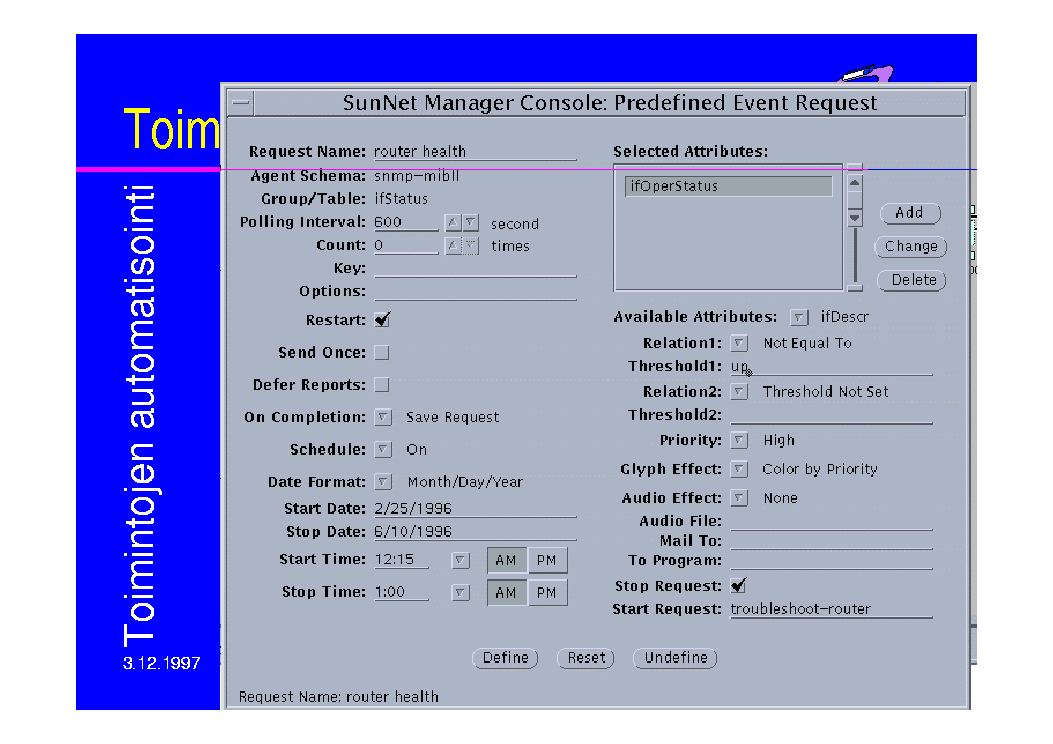Viewport: 1053px width, 744px height.
Task: Click the Count input field
Action: [x=406, y=246]
